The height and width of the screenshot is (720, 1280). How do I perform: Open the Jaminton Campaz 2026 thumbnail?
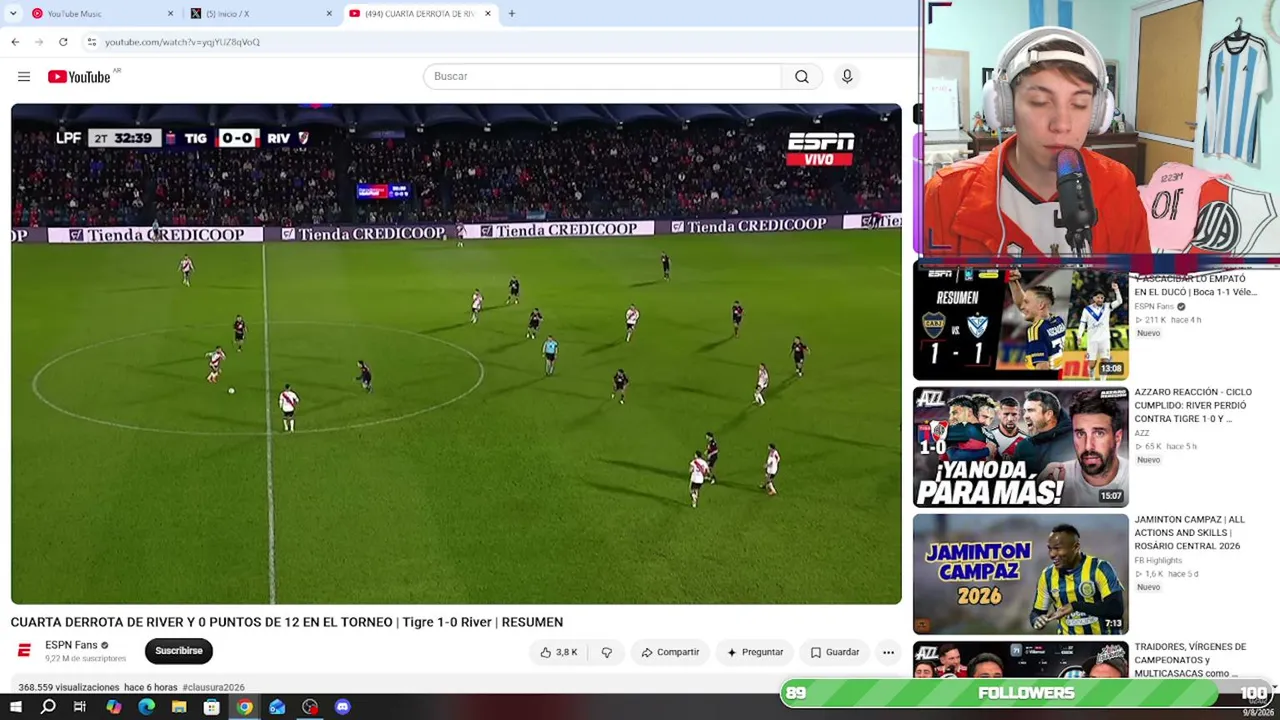(1021, 574)
